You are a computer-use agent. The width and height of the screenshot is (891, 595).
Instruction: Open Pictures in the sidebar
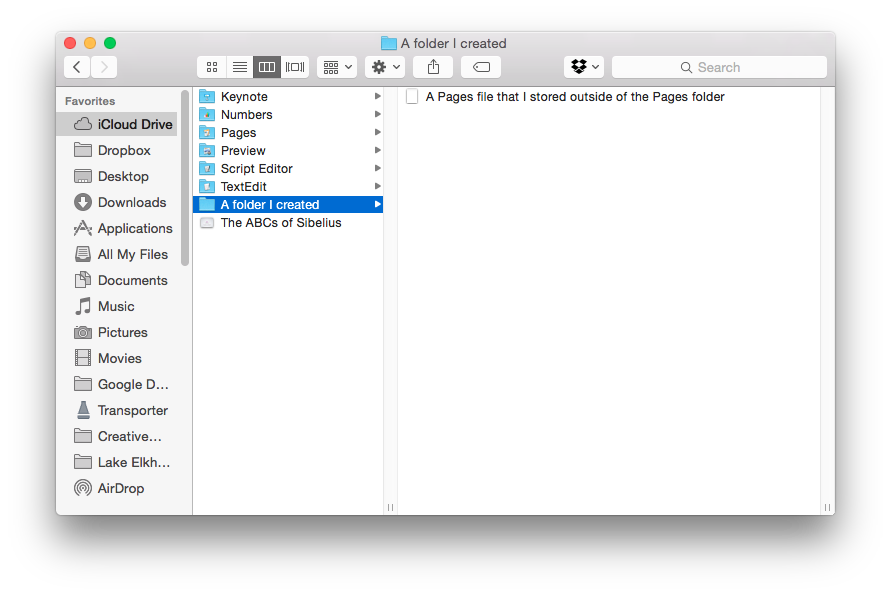pos(117,332)
